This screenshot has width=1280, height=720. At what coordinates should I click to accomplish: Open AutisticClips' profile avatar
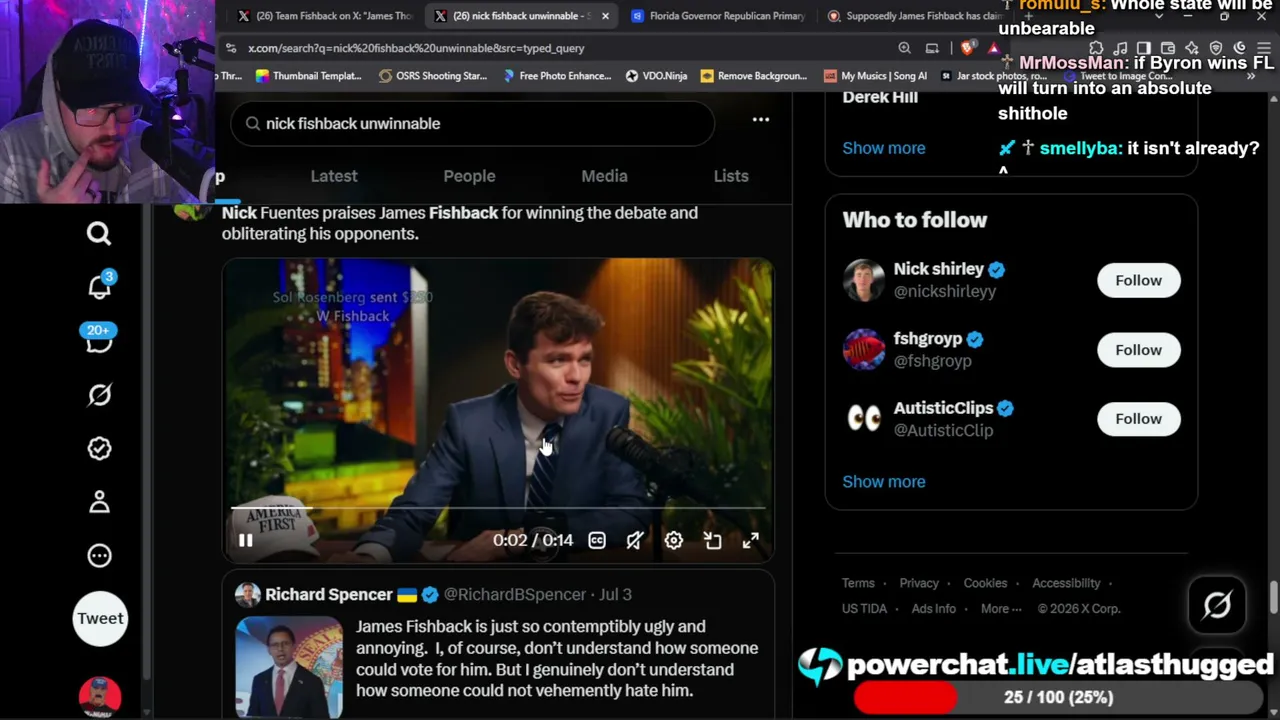pos(863,419)
